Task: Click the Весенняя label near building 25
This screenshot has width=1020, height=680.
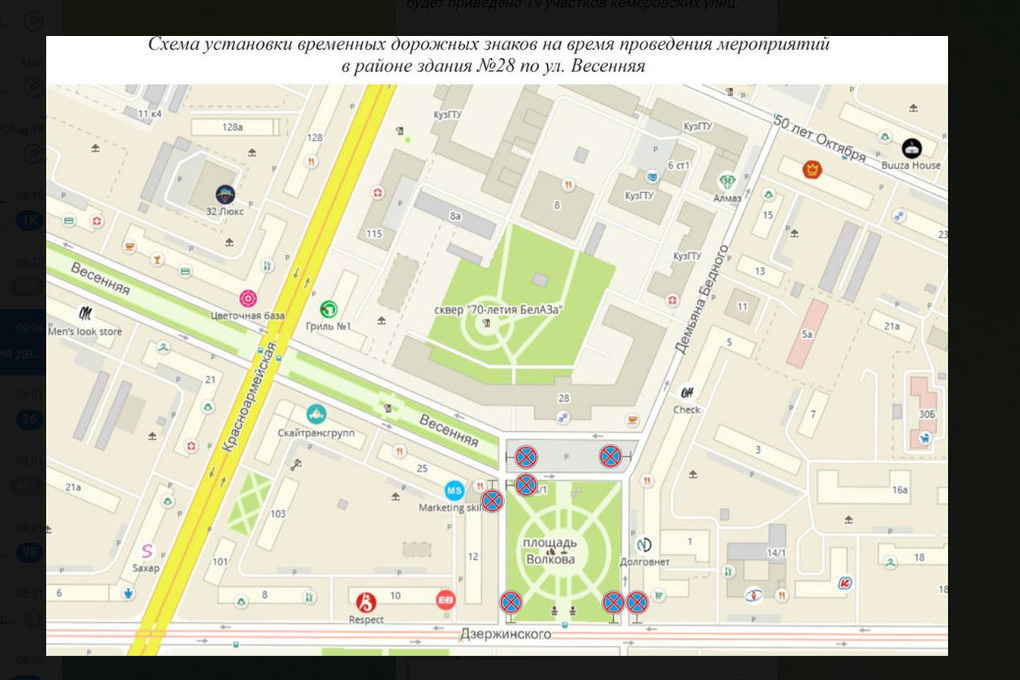Action: point(449,430)
